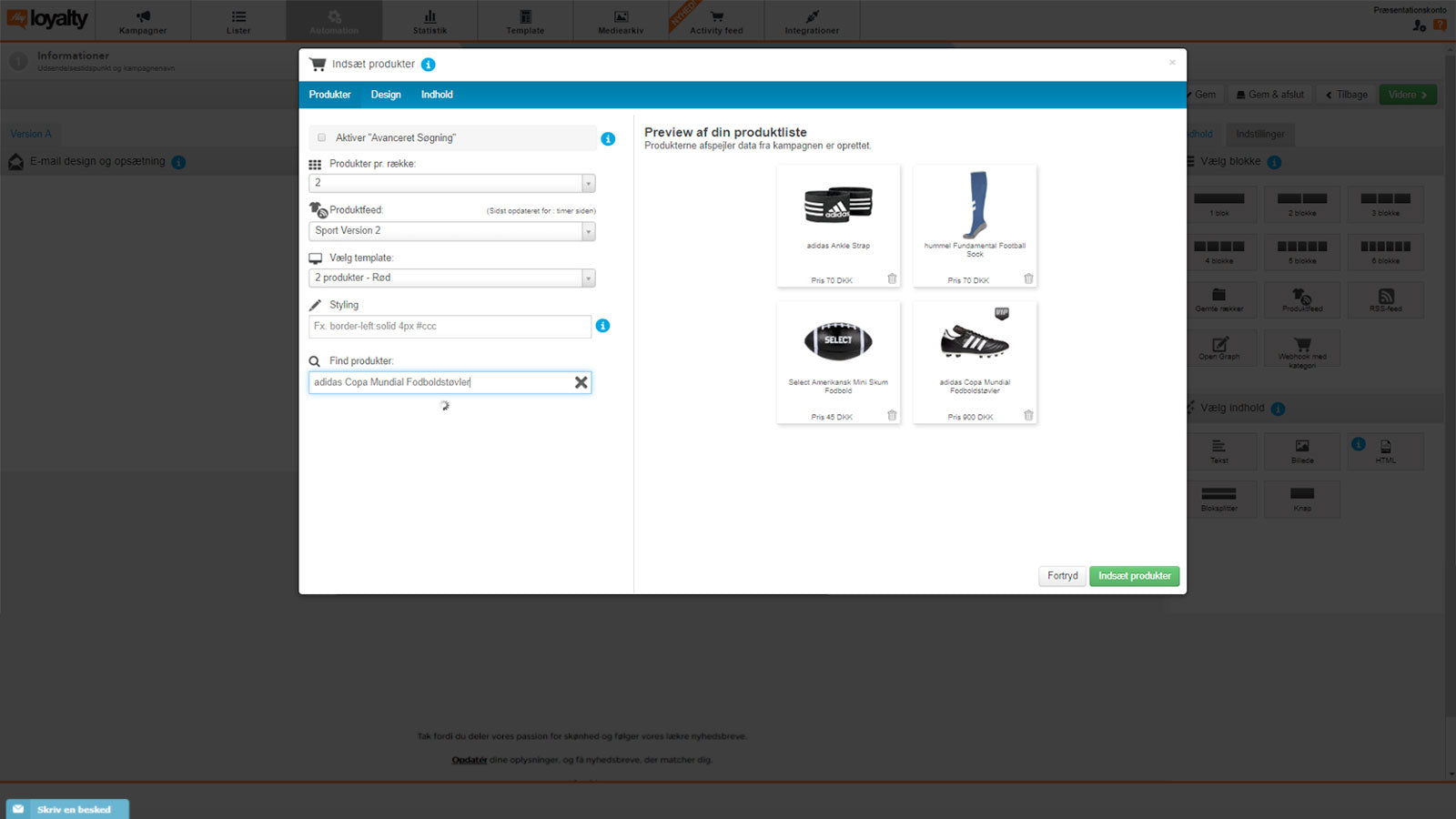Select the Gemte rækker block
The height and width of the screenshot is (819, 1456).
(1219, 300)
